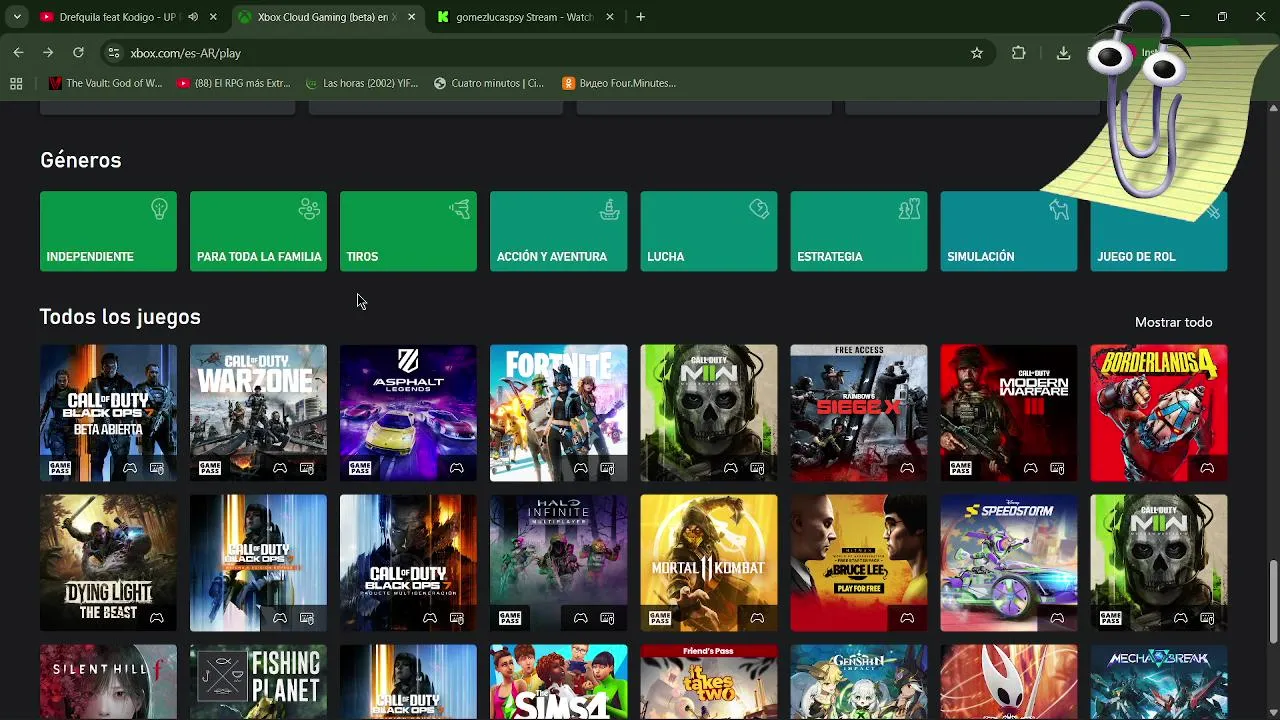Image resolution: width=1280 pixels, height=720 pixels.
Task: Open the Fishing Planet game card
Action: (x=258, y=682)
